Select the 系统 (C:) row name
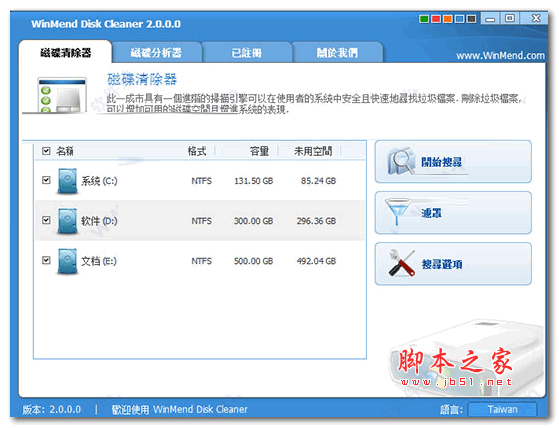This screenshot has height=428, width=559. point(99,181)
